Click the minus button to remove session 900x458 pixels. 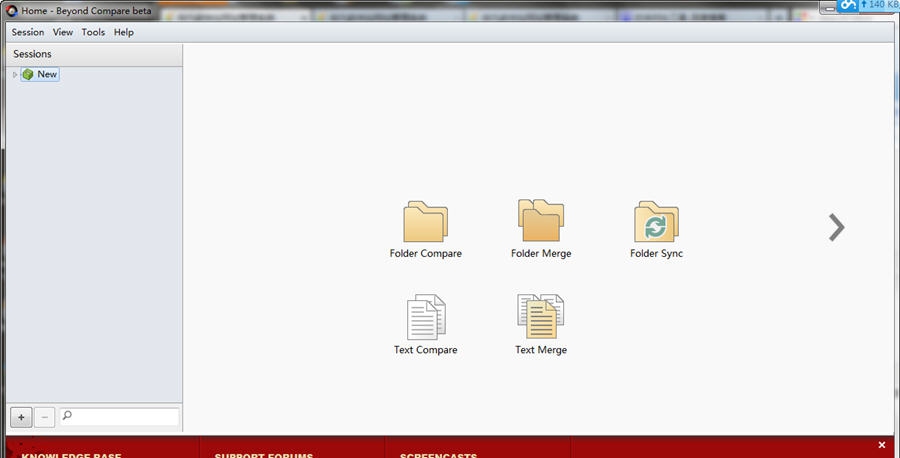click(x=45, y=417)
